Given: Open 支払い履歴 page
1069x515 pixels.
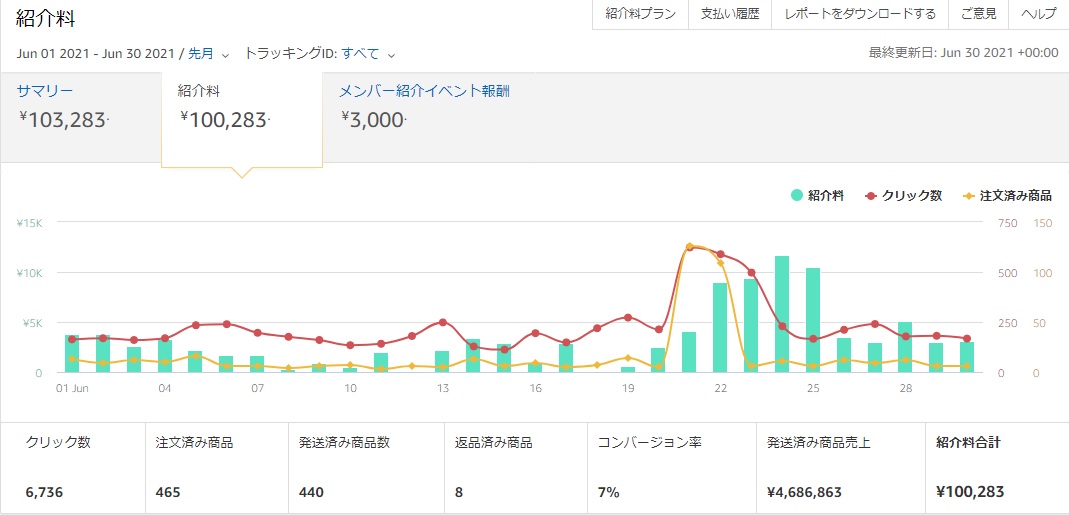Looking at the screenshot, I should click(729, 14).
